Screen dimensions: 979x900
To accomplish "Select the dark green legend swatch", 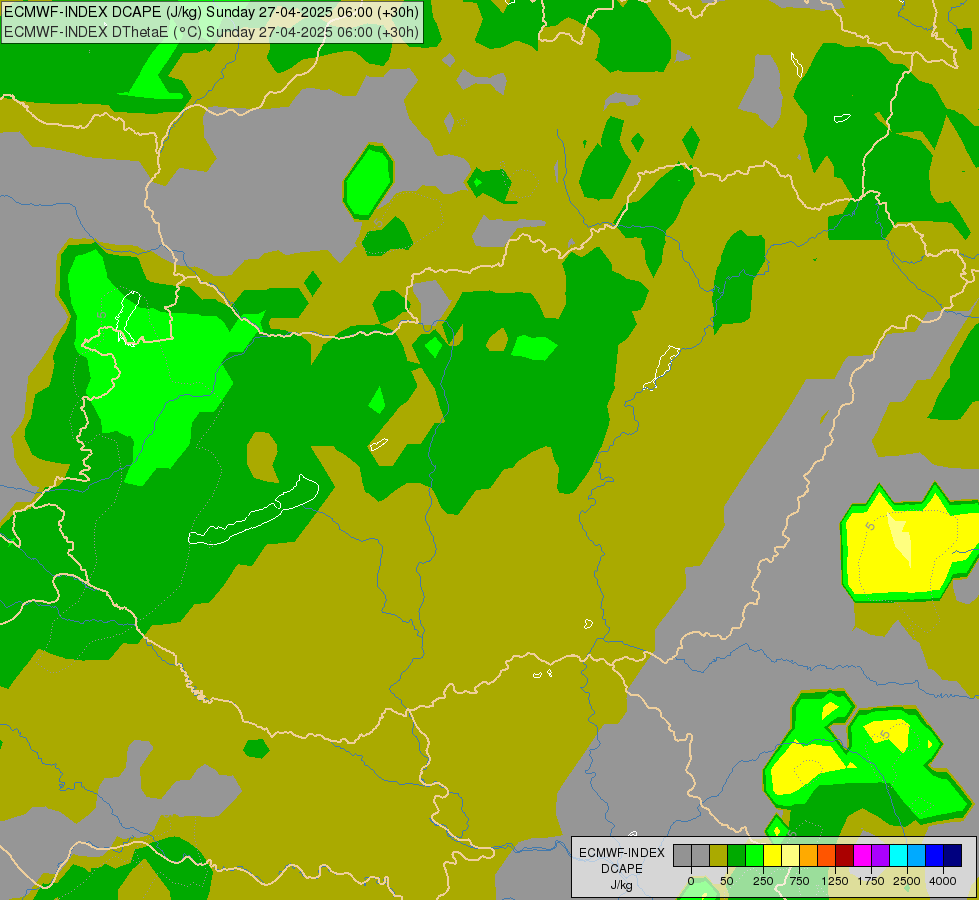I will tap(737, 856).
